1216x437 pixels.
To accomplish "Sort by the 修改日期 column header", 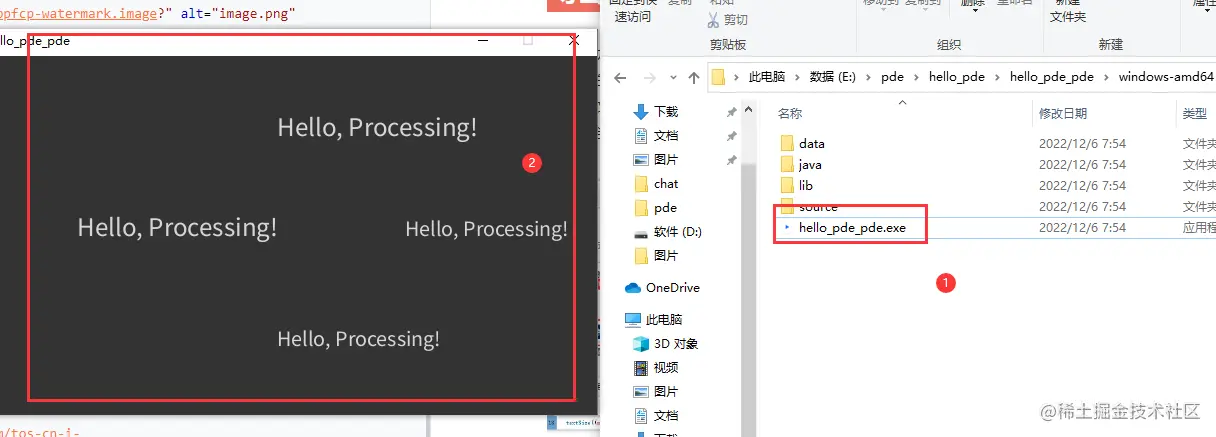I will (1062, 113).
